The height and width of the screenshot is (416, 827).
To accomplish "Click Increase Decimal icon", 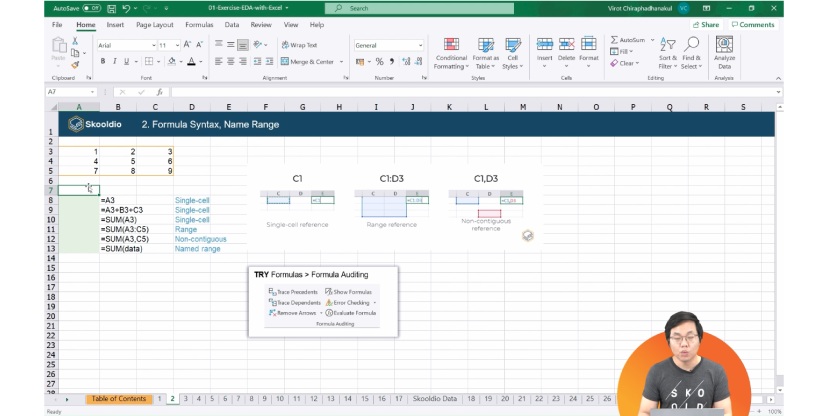I will (x=406, y=62).
